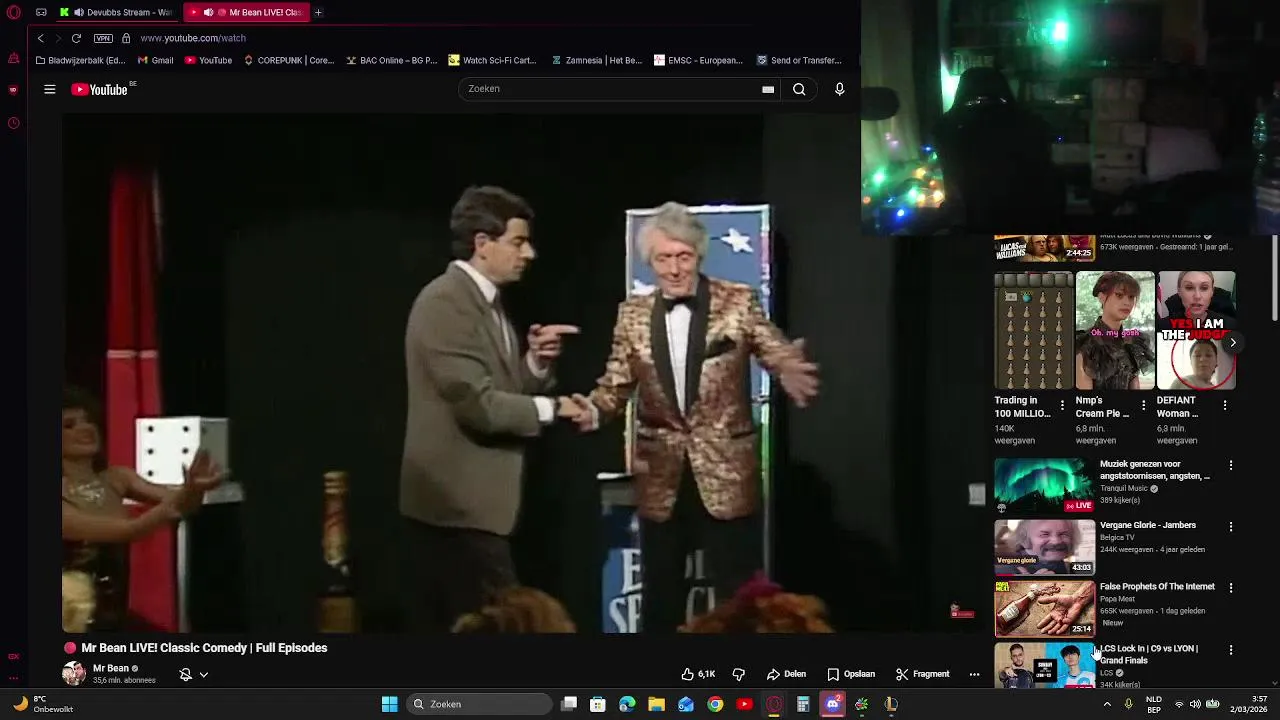Open BAC Online bookmark
The image size is (1280, 720).
tap(392, 60)
